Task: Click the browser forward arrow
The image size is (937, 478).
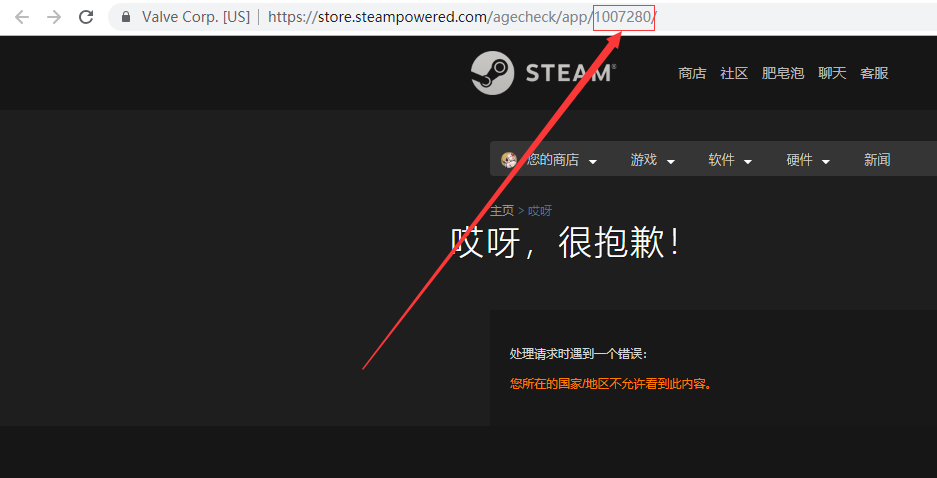Action: (54, 17)
